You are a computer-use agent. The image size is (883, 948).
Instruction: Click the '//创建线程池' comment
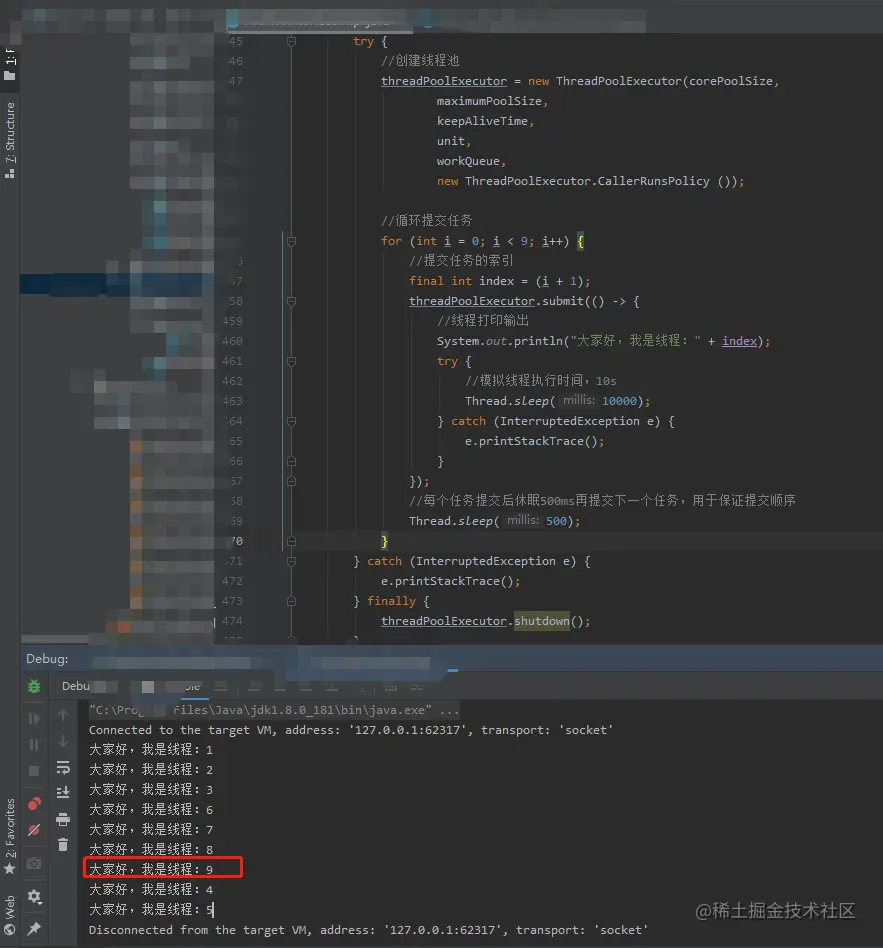coord(420,60)
